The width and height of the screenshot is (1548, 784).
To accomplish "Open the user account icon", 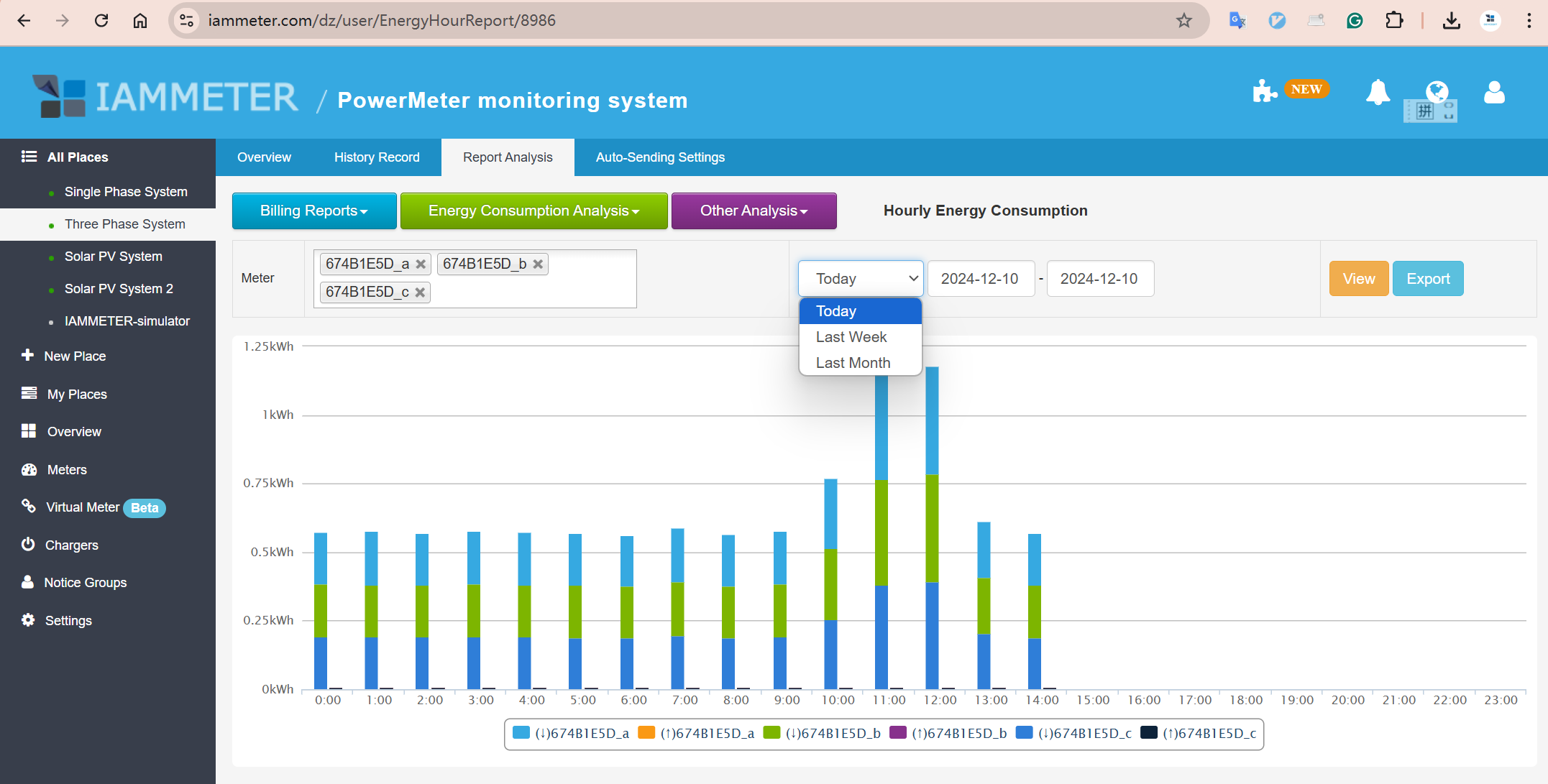I will tap(1494, 92).
